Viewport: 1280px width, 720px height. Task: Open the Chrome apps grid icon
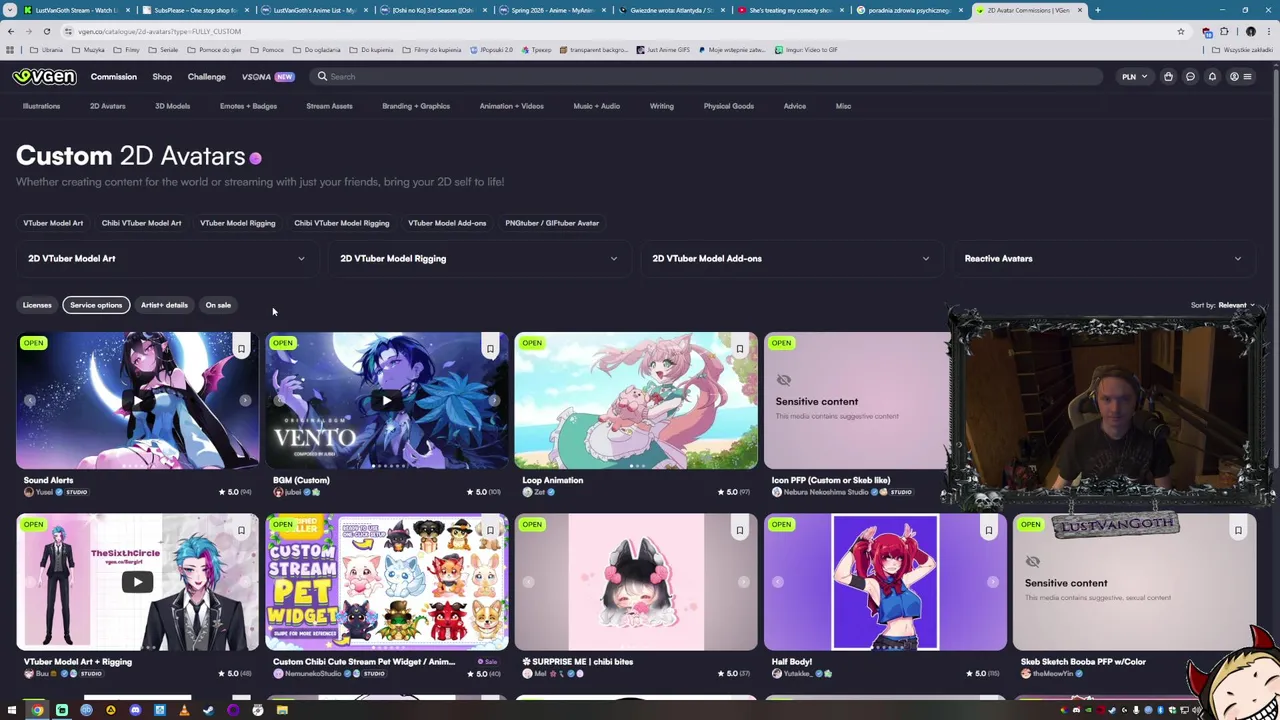tap(10, 49)
